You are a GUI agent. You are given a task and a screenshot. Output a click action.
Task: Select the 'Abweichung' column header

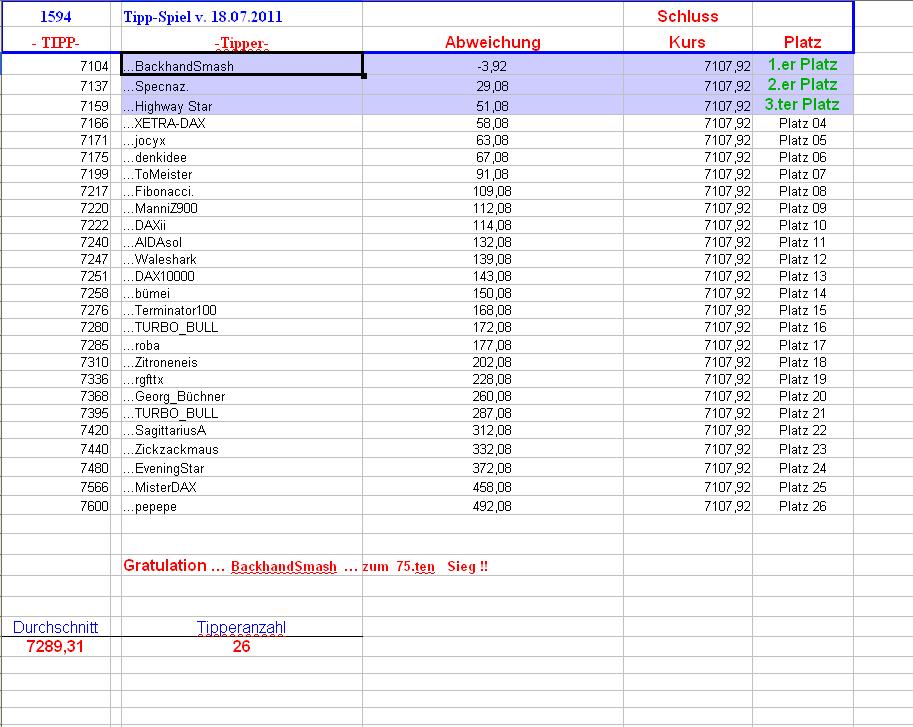point(491,42)
